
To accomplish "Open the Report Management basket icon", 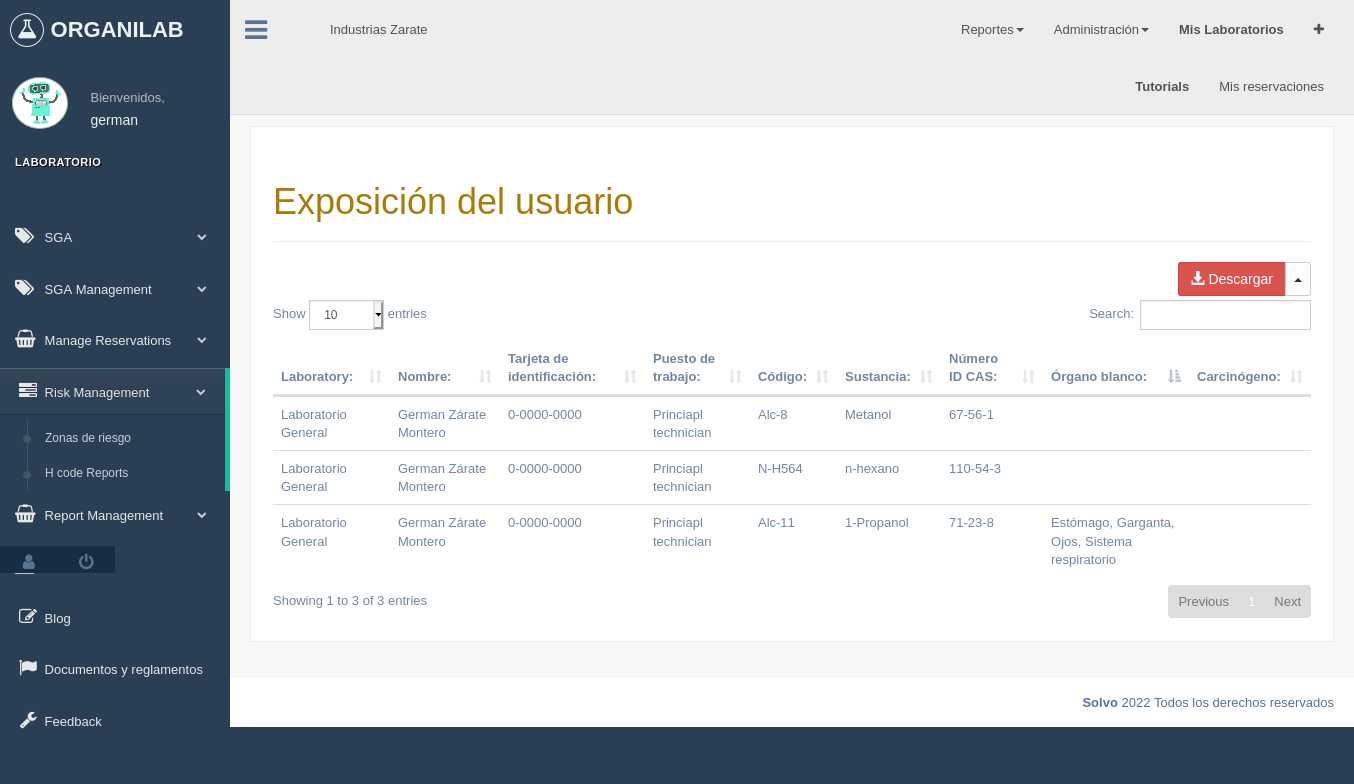I will (25, 514).
